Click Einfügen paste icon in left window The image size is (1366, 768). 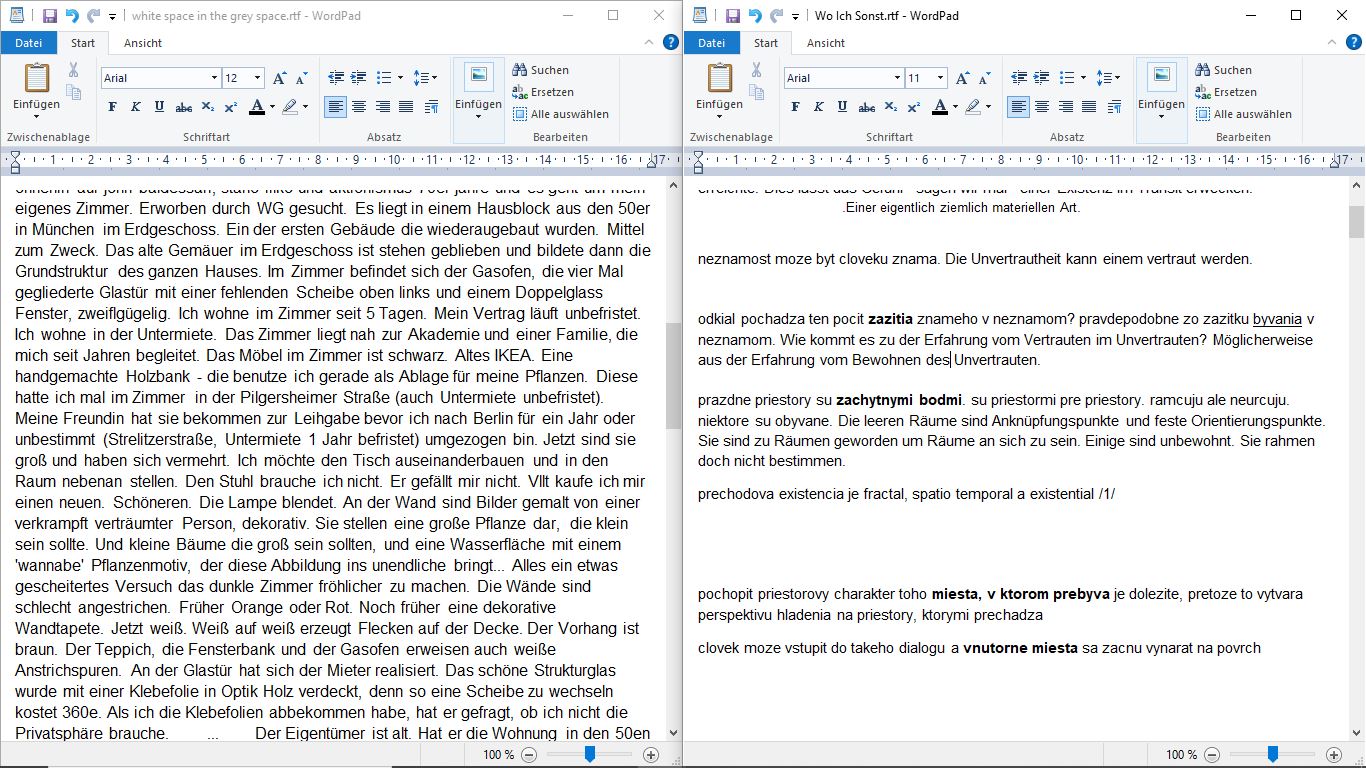tap(37, 77)
